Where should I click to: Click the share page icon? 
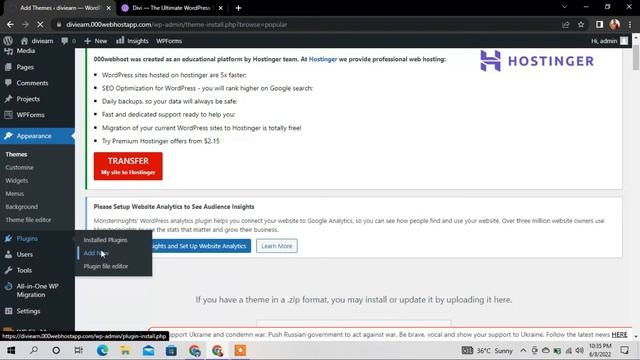(x=566, y=24)
